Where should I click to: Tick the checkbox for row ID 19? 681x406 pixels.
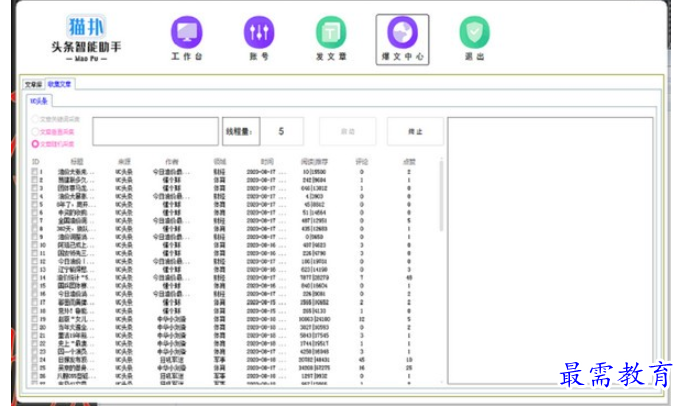(x=35, y=319)
